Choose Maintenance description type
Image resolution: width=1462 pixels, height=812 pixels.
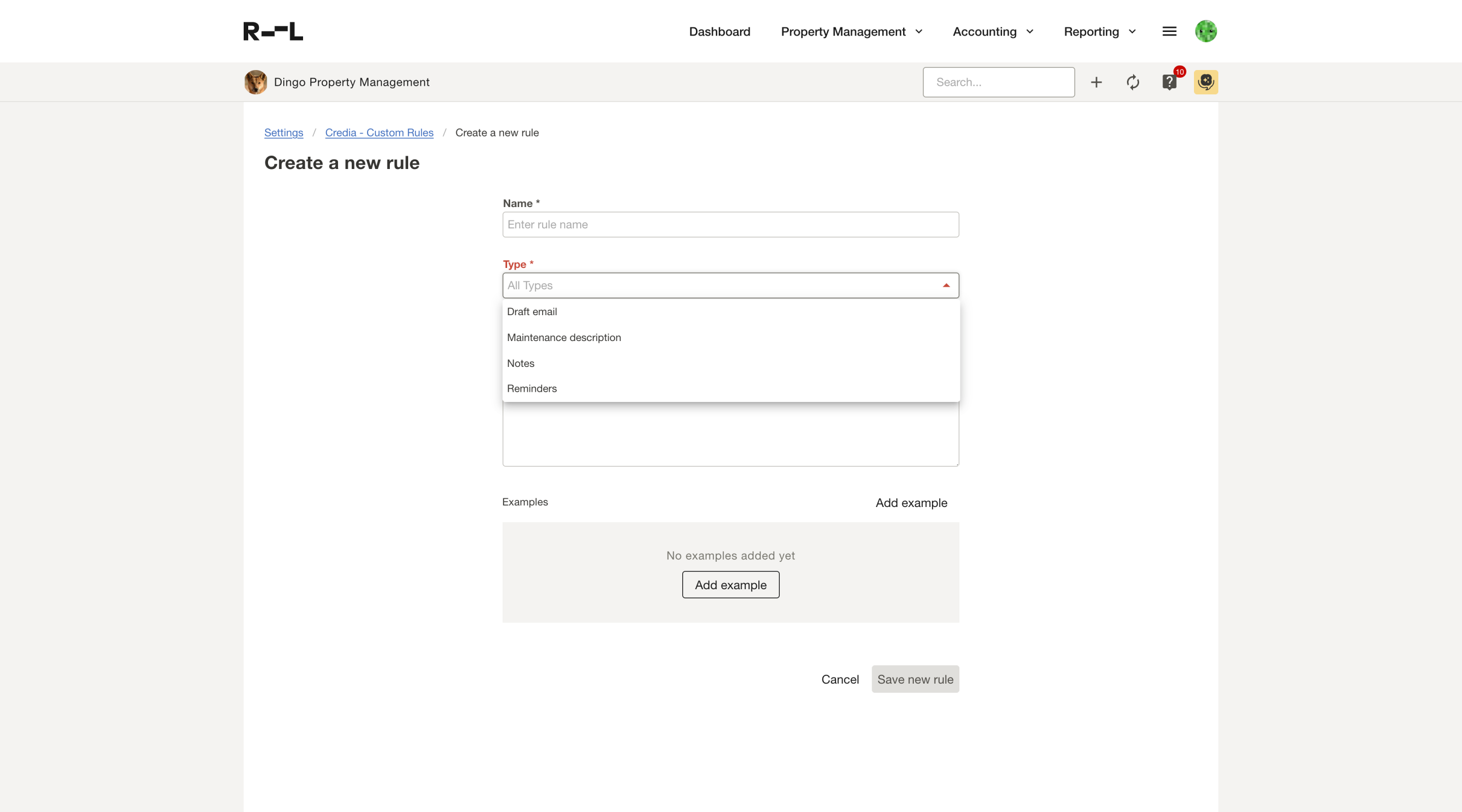tap(563, 337)
